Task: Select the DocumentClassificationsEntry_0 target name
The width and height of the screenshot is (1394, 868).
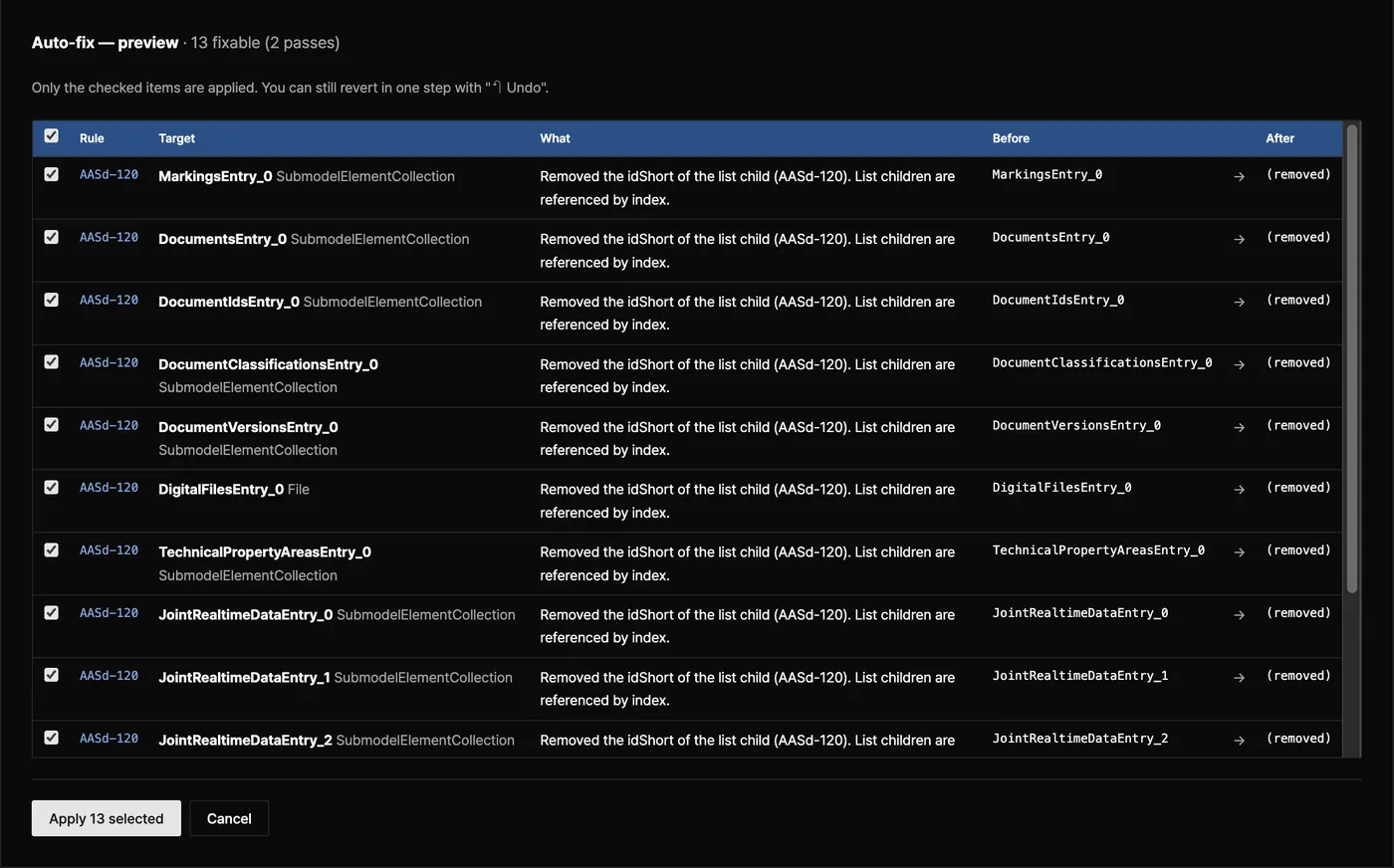Action: click(268, 364)
